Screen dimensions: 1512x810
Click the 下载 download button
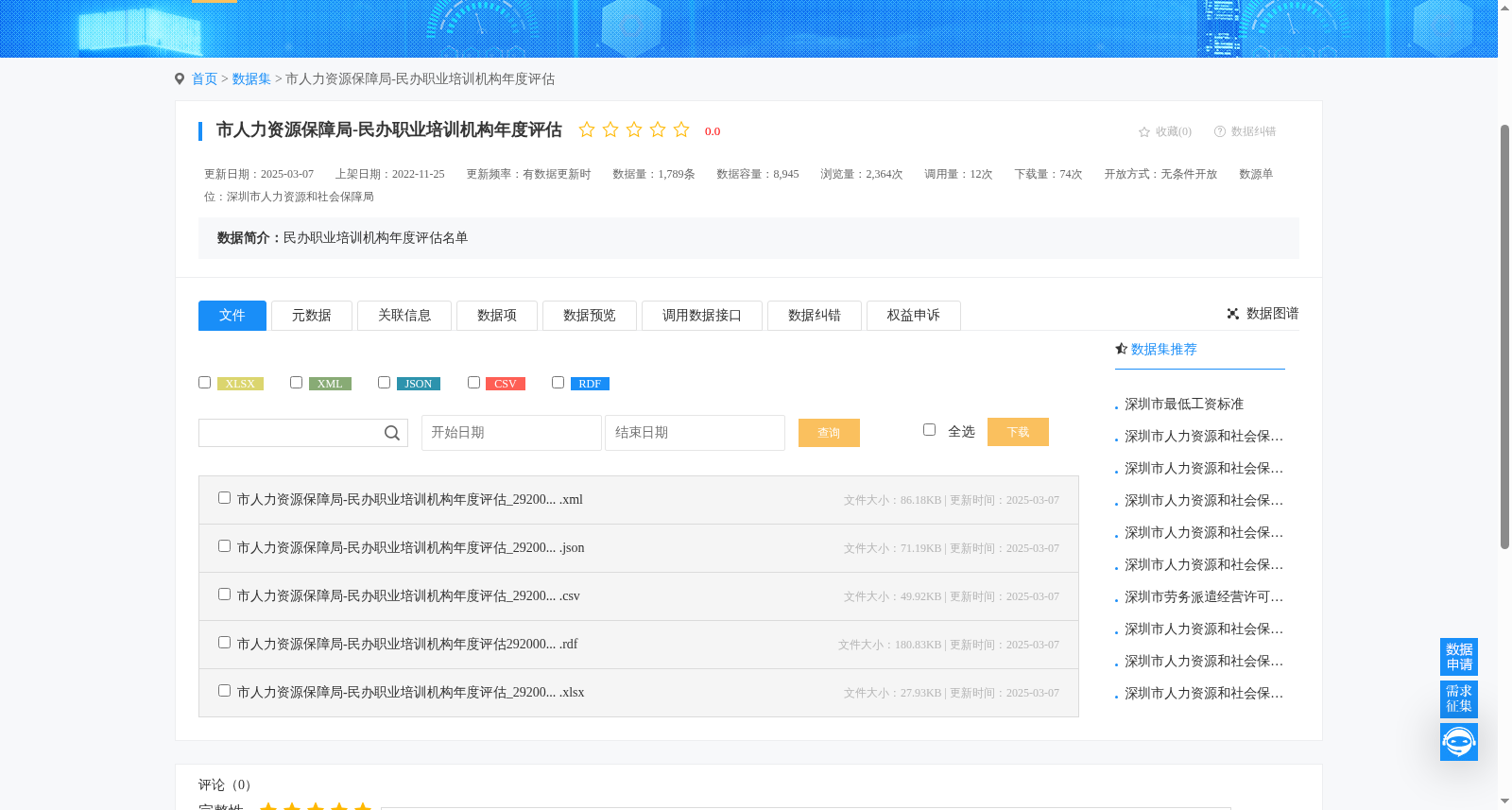point(1018,432)
